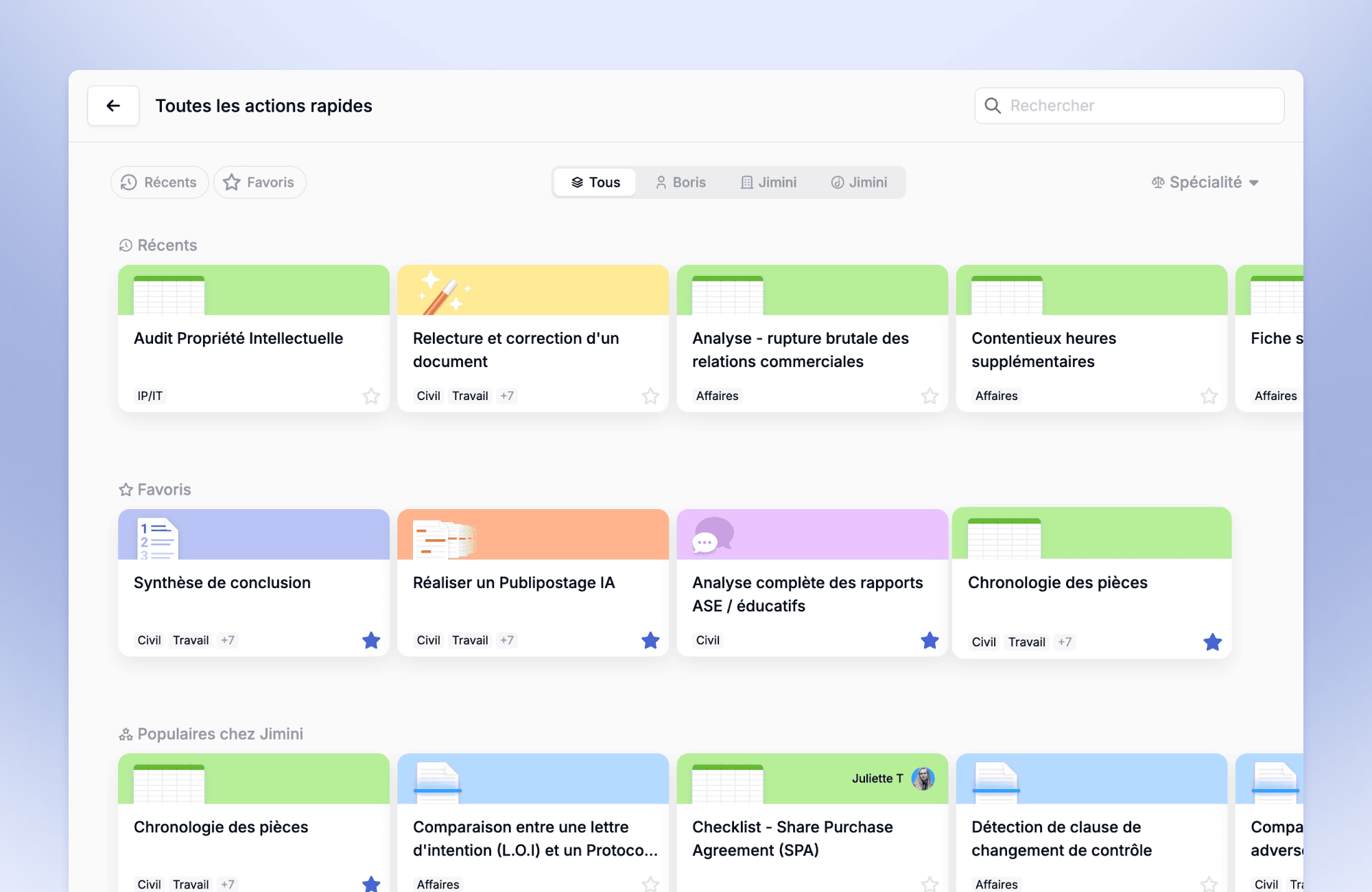This screenshot has height=892, width=1372.
Task: Favorite the Audit Propriété Intellectuelle card
Action: pyautogui.click(x=371, y=396)
